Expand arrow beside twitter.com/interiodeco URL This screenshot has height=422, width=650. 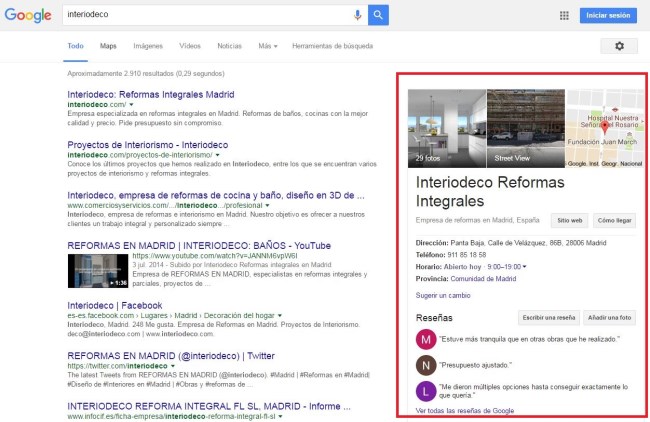pyautogui.click(x=173, y=366)
